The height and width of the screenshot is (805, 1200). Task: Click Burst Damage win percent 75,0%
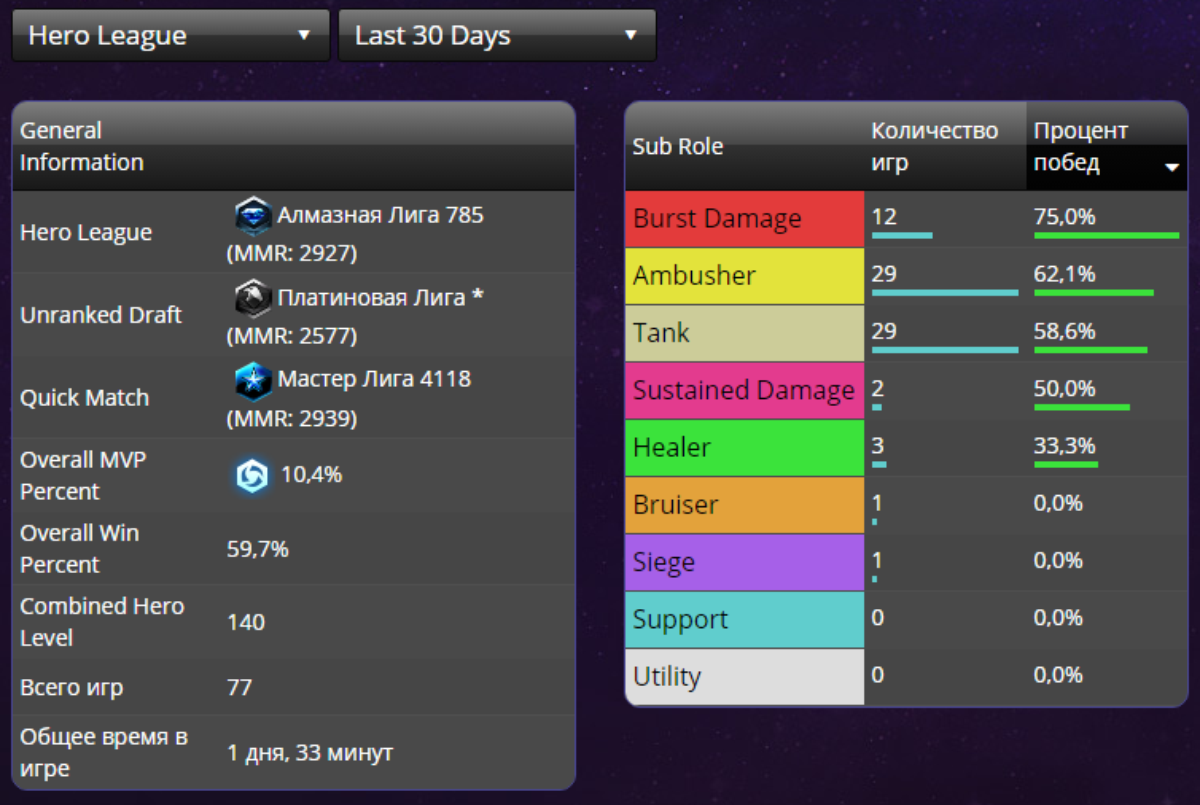1065,217
